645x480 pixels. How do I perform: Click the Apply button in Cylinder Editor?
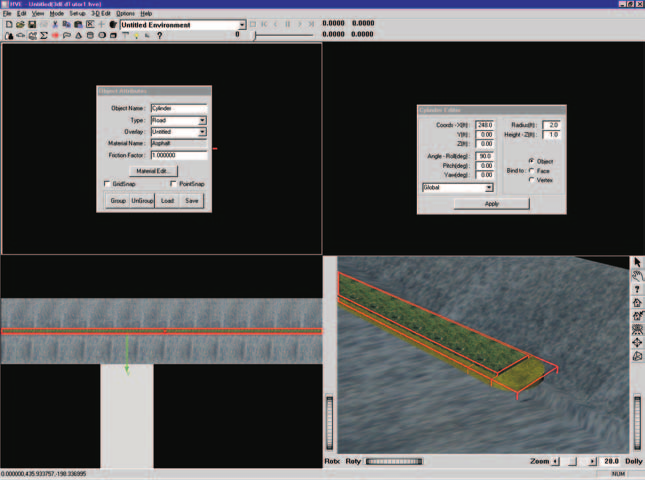point(492,204)
